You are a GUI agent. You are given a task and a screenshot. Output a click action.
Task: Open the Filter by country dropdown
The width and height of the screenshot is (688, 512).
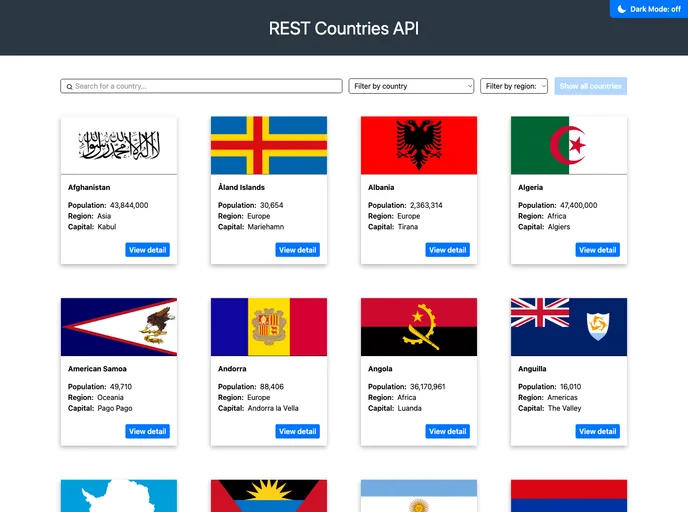pyautogui.click(x=411, y=86)
